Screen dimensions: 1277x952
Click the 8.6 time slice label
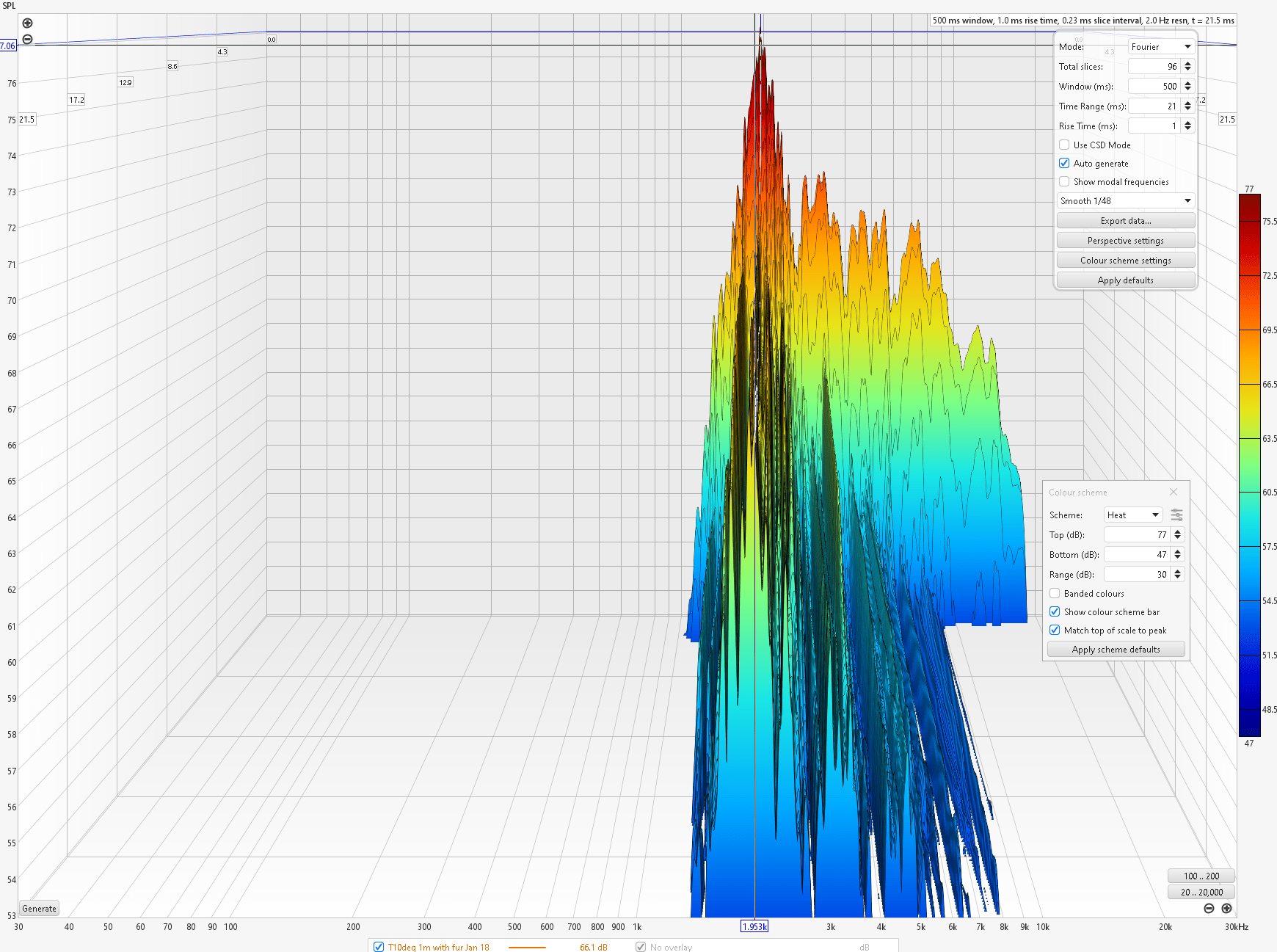coord(172,66)
